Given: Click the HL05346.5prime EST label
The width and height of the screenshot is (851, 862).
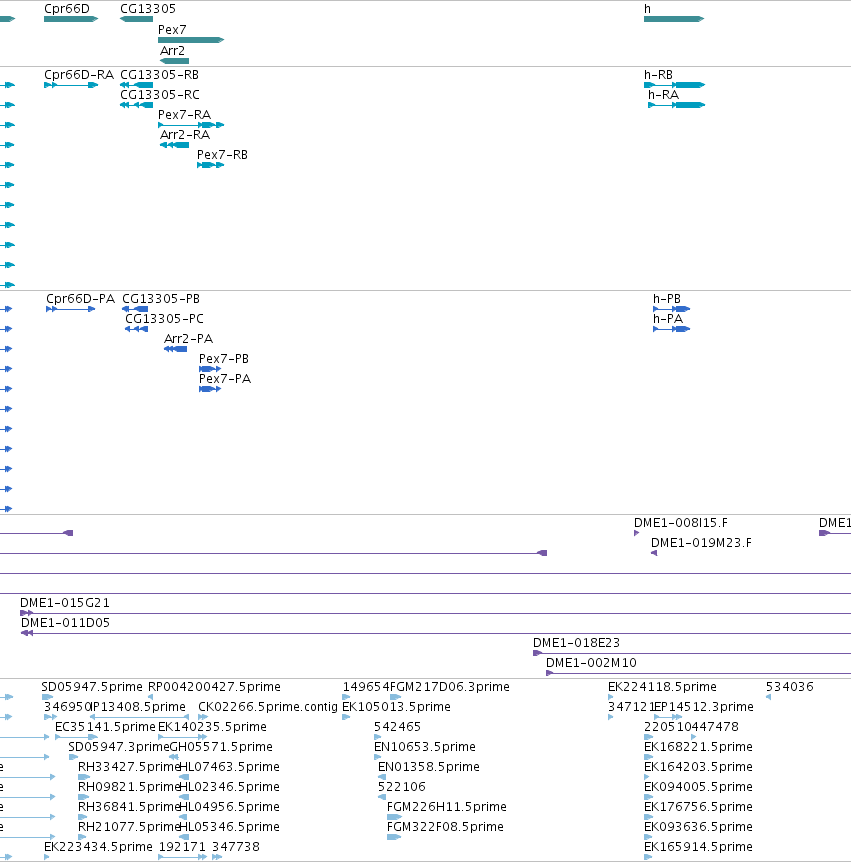Looking at the screenshot, I should [x=230, y=827].
